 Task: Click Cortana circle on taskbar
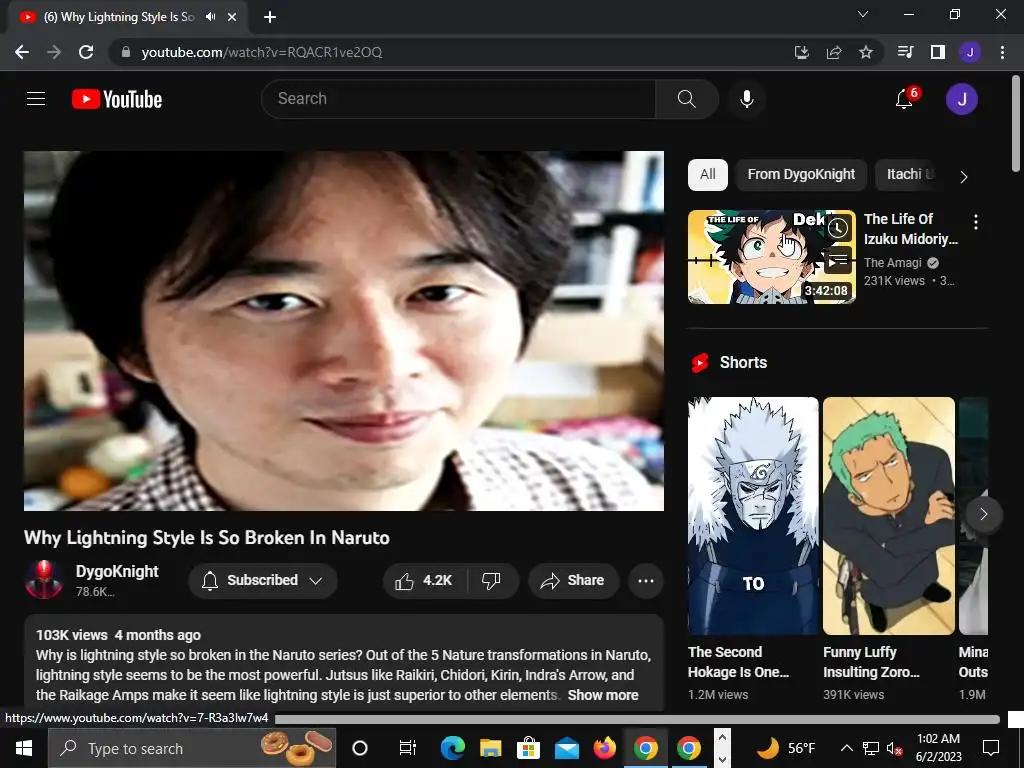pyautogui.click(x=360, y=748)
